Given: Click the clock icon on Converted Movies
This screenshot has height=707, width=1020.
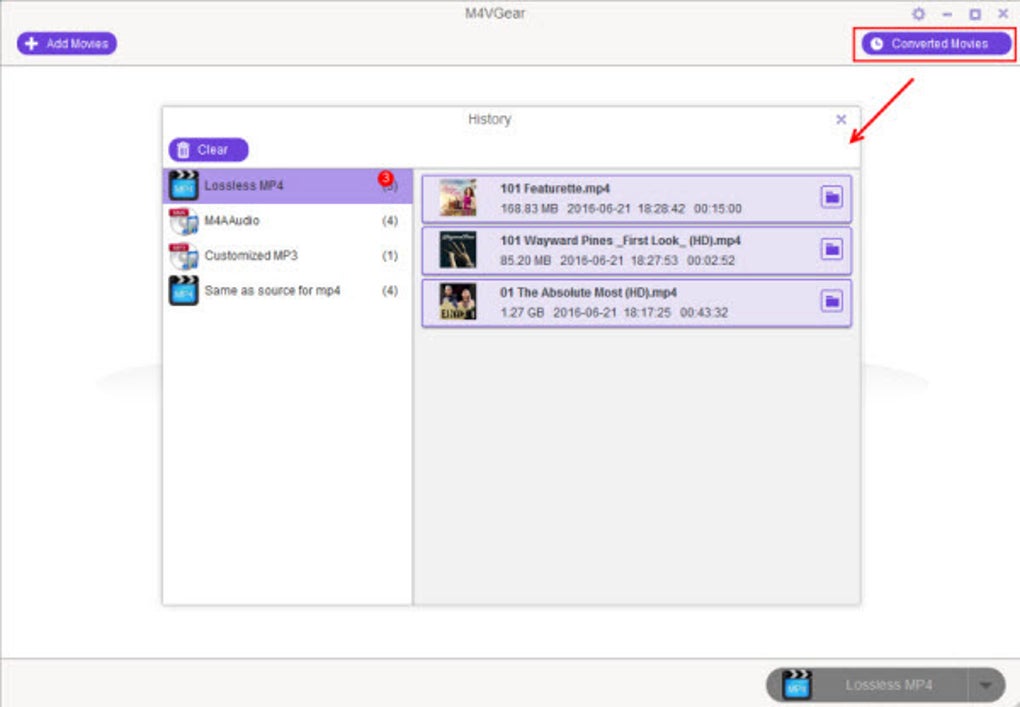Looking at the screenshot, I should tap(877, 44).
